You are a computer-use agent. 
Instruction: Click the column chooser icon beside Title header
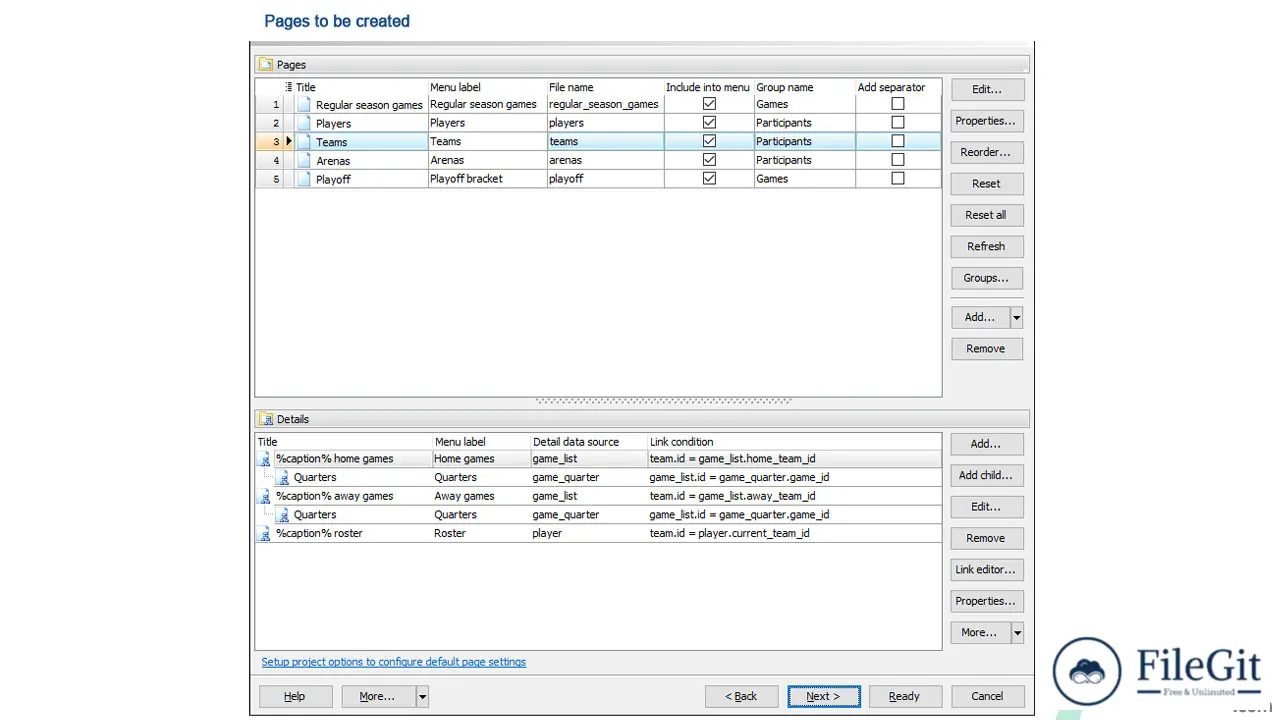click(x=289, y=87)
